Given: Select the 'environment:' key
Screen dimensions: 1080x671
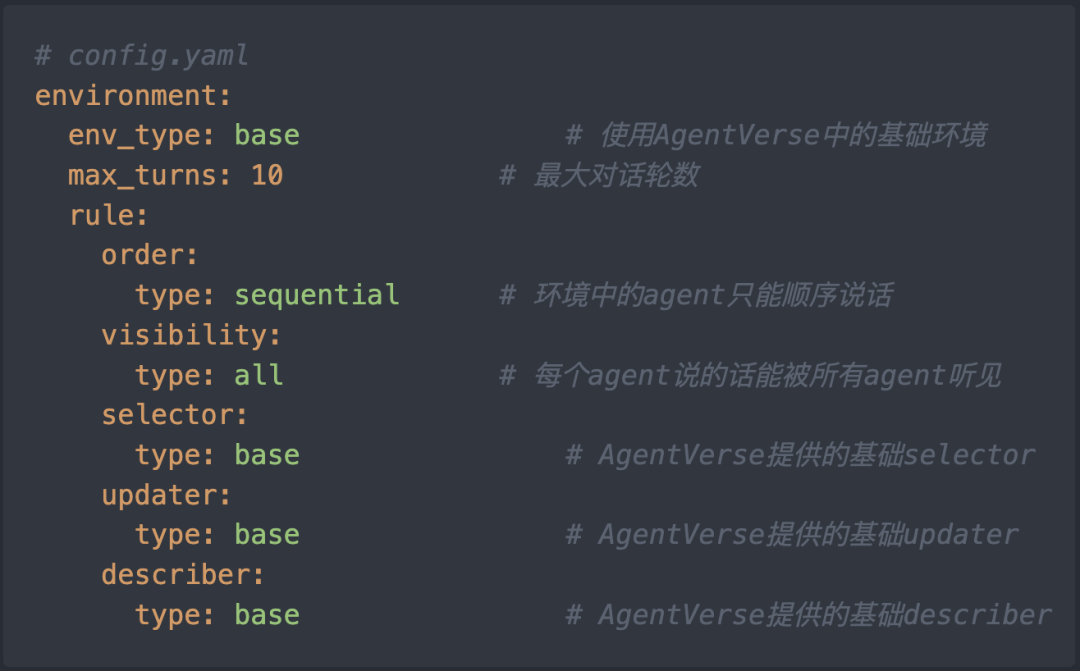Looking at the screenshot, I should click(133, 95).
